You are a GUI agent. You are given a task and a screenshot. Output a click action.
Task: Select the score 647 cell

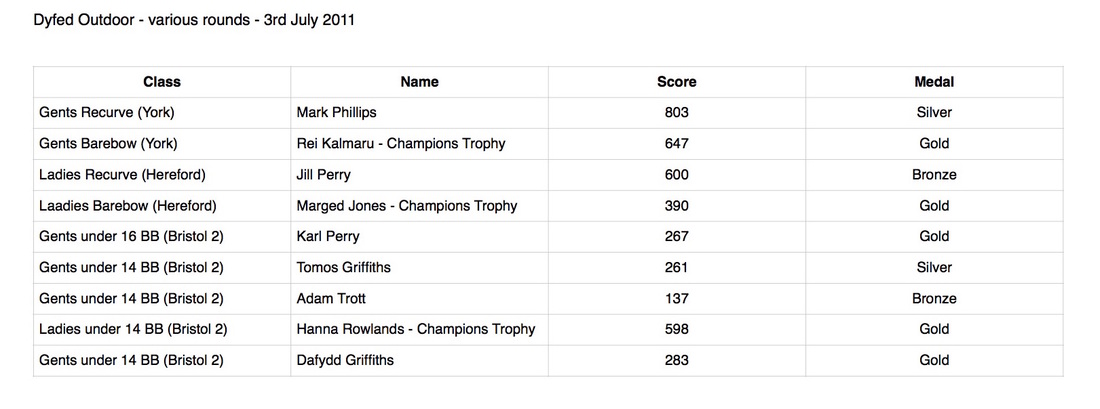(677, 144)
